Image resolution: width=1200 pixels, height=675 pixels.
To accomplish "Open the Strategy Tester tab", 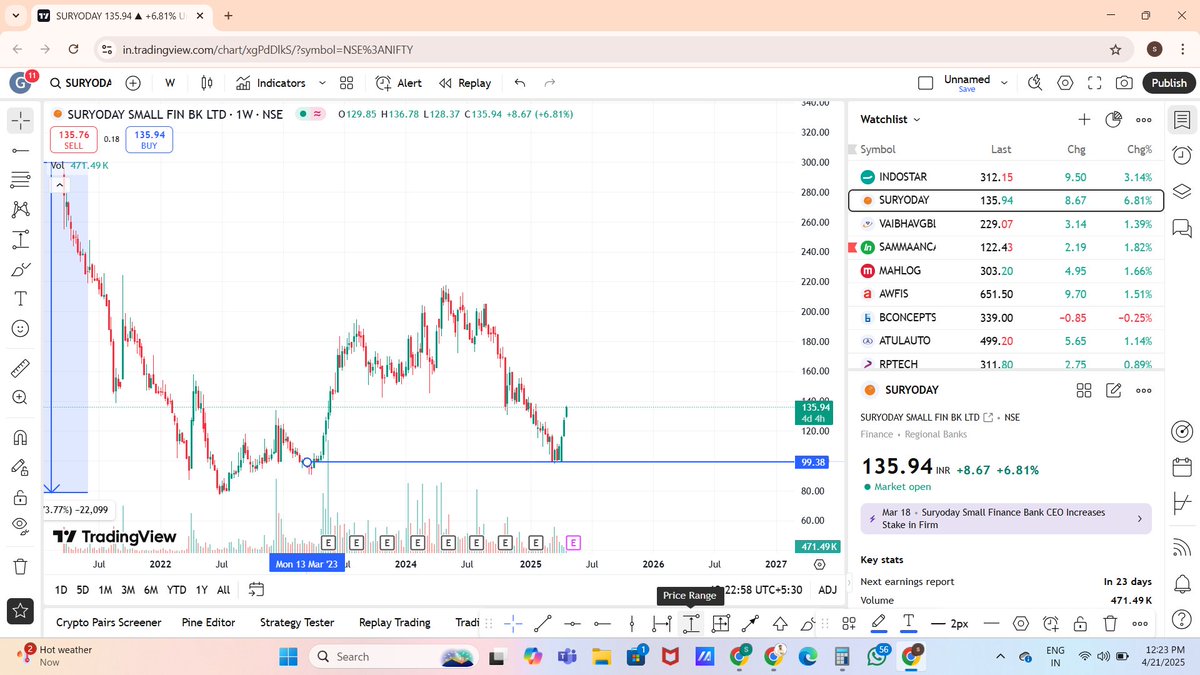I will (297, 622).
